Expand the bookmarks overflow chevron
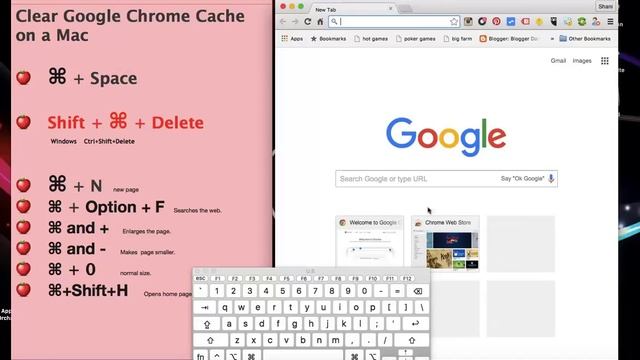Screen dimensions: 640x360 [x=552, y=39]
